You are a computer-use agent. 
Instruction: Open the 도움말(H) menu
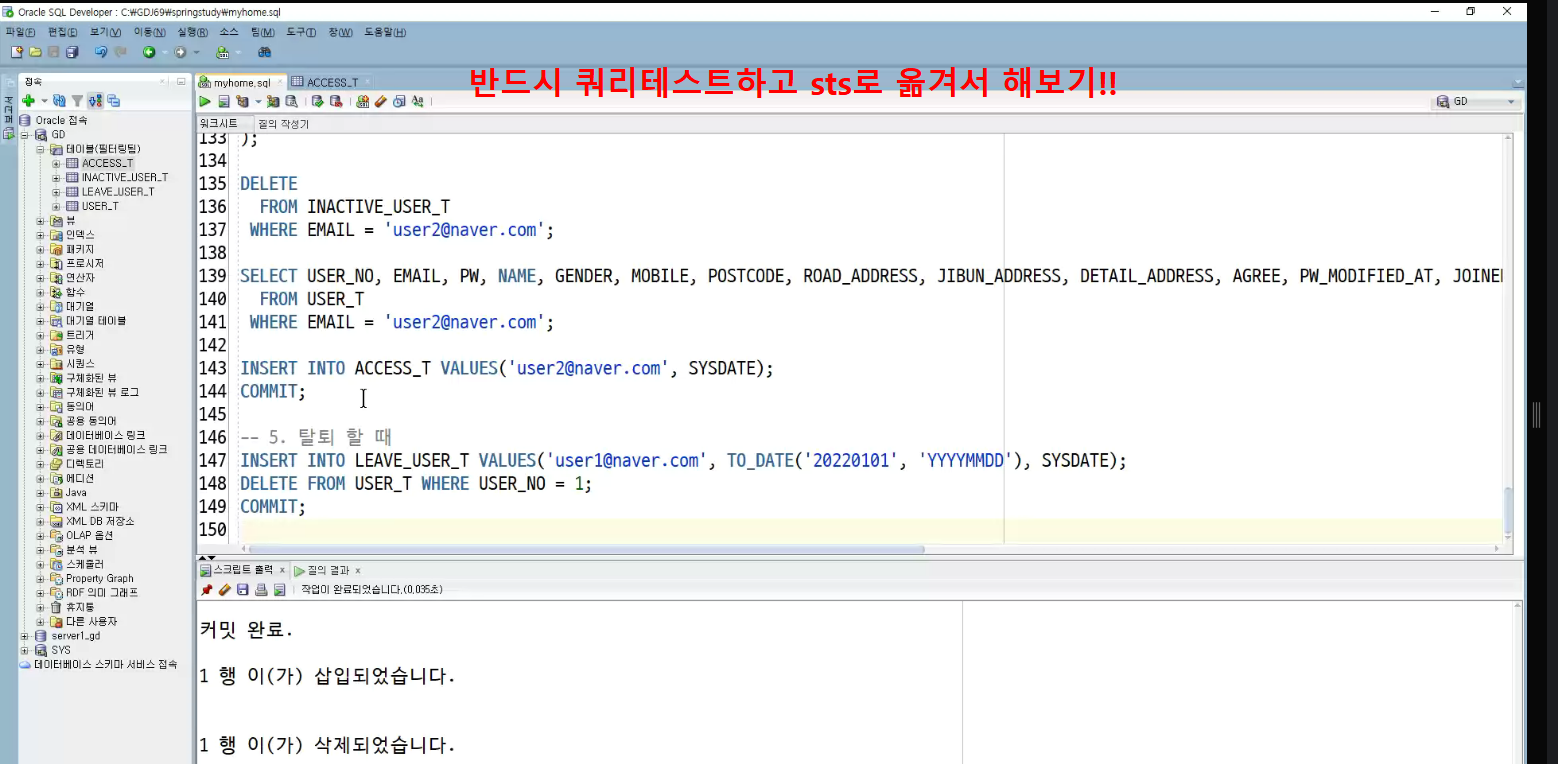pyautogui.click(x=385, y=32)
